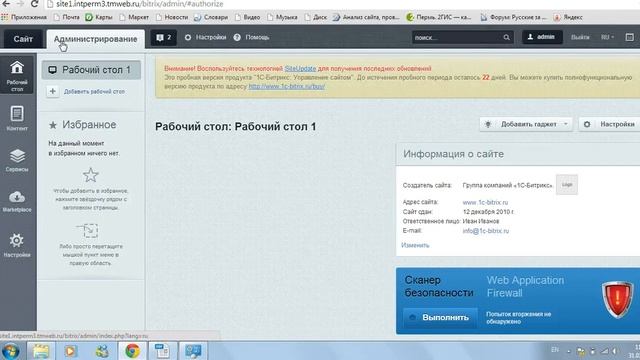This screenshot has width=640, height=360.
Task: Open the www.1c-bitrix.ru site address link
Action: click(485, 202)
